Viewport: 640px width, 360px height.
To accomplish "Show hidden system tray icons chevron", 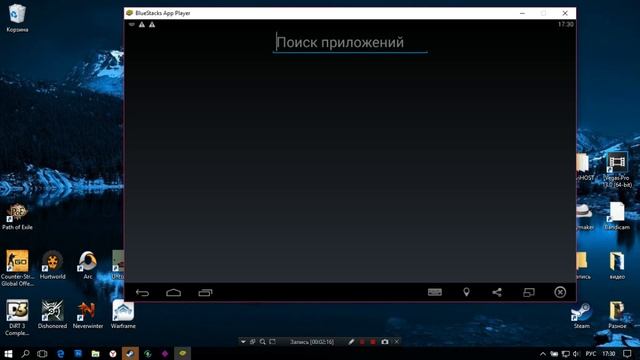I will pos(543,354).
